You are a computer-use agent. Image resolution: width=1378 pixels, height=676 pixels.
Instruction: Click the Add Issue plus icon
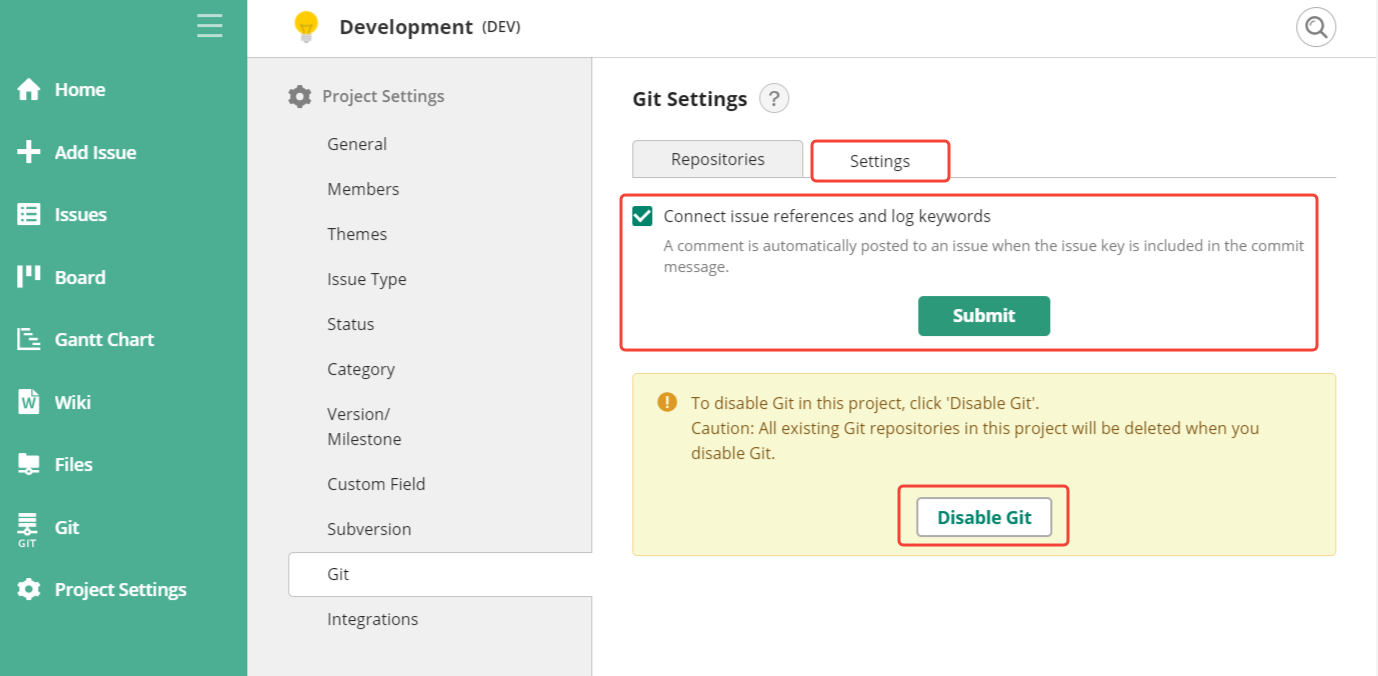pyautogui.click(x=29, y=152)
